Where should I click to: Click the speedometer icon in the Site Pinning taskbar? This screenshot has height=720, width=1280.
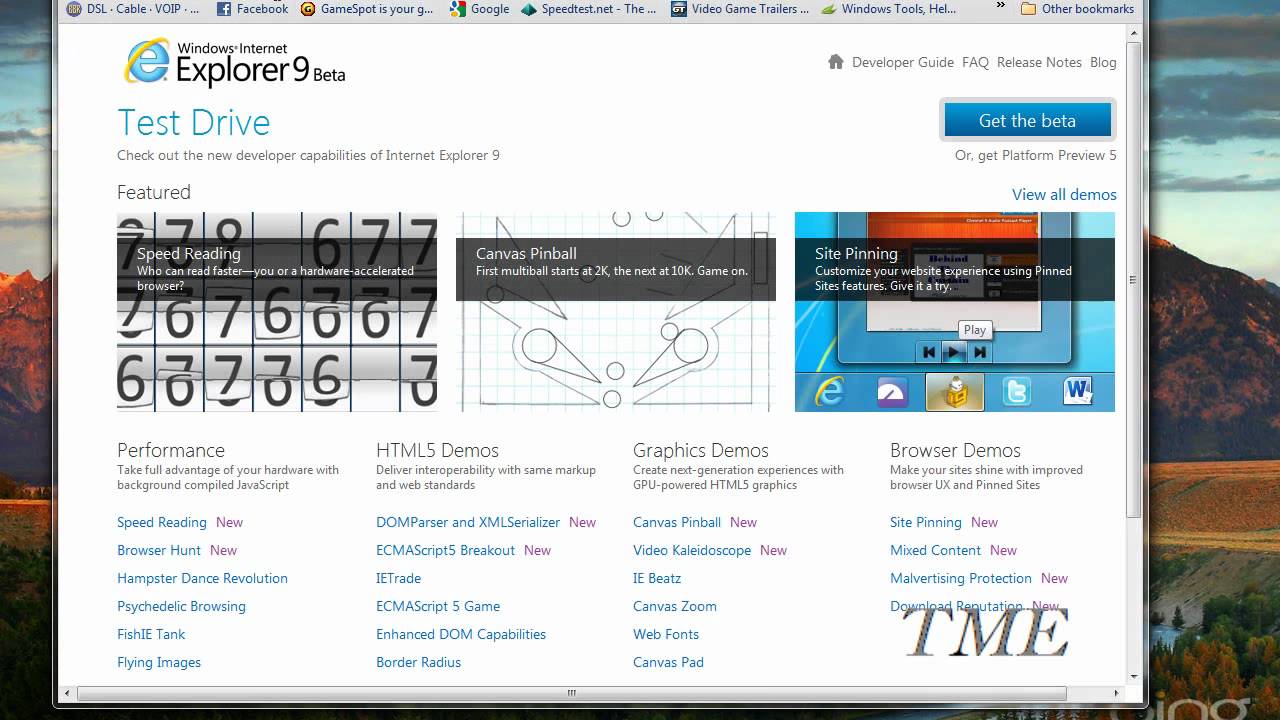click(x=892, y=392)
